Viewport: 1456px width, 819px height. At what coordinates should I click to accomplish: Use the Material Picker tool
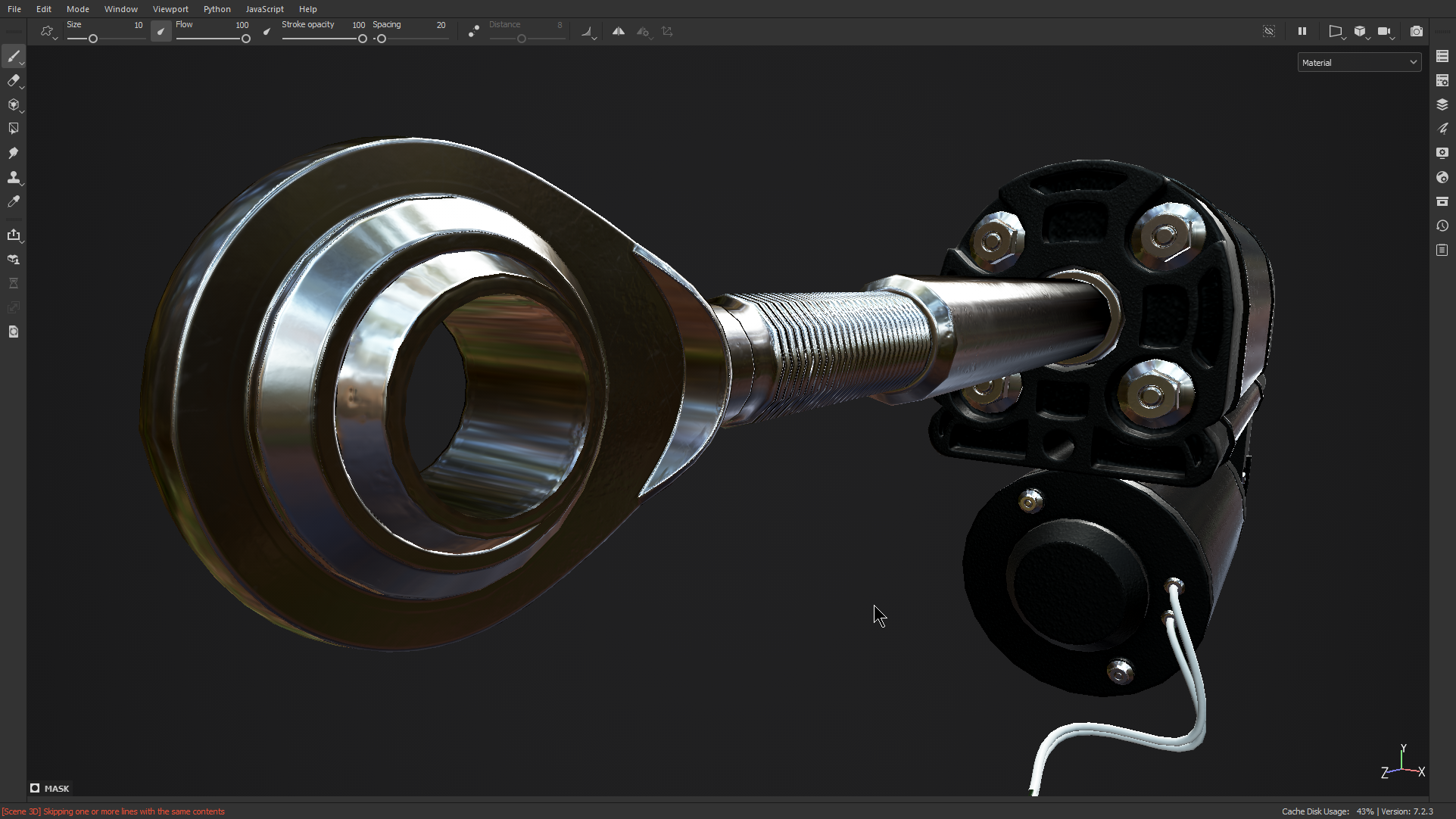(x=14, y=201)
